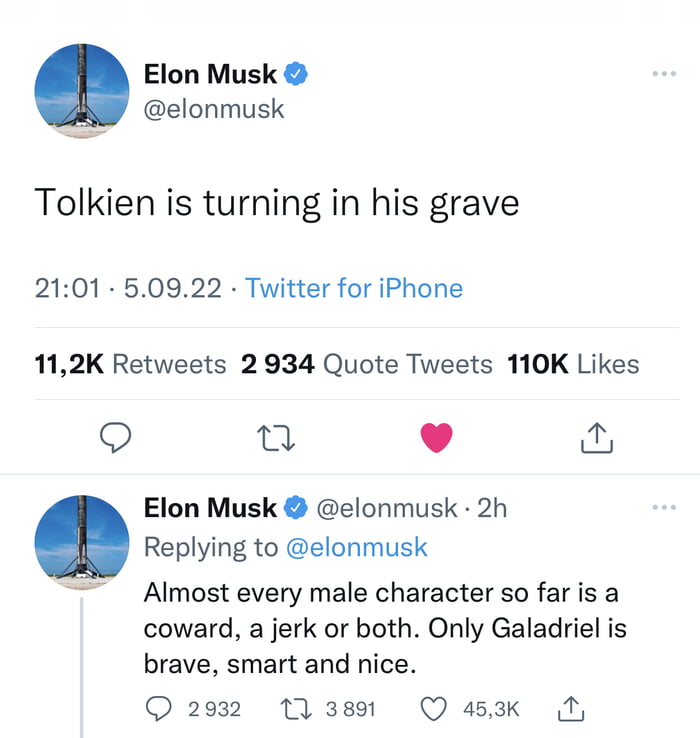Open the reply tweet's 2h timestamp

493,508
